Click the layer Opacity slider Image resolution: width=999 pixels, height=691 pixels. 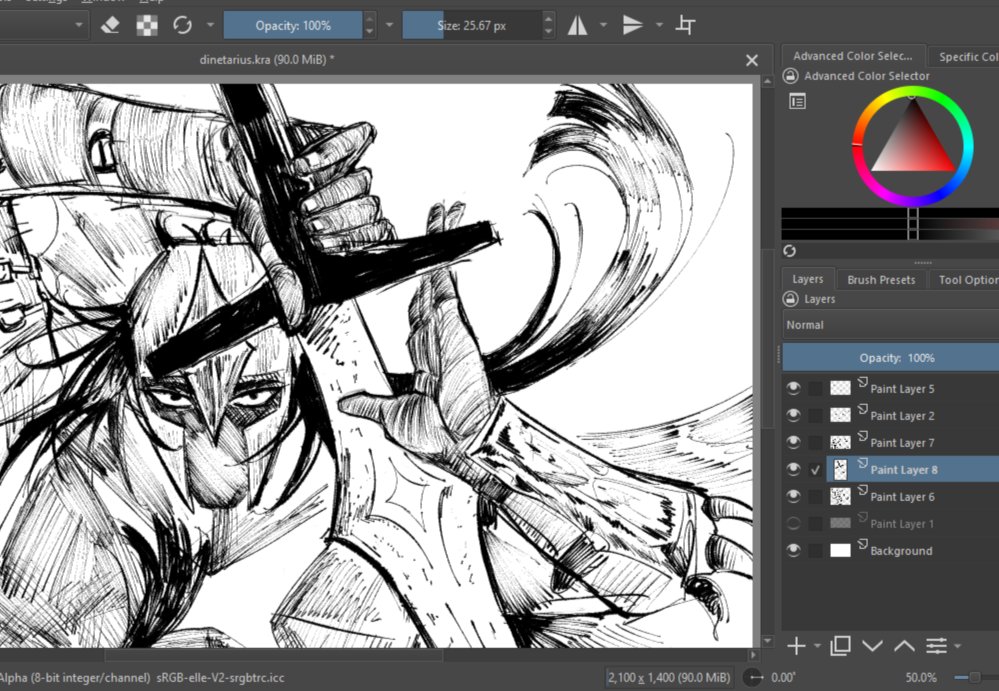[x=891, y=358]
